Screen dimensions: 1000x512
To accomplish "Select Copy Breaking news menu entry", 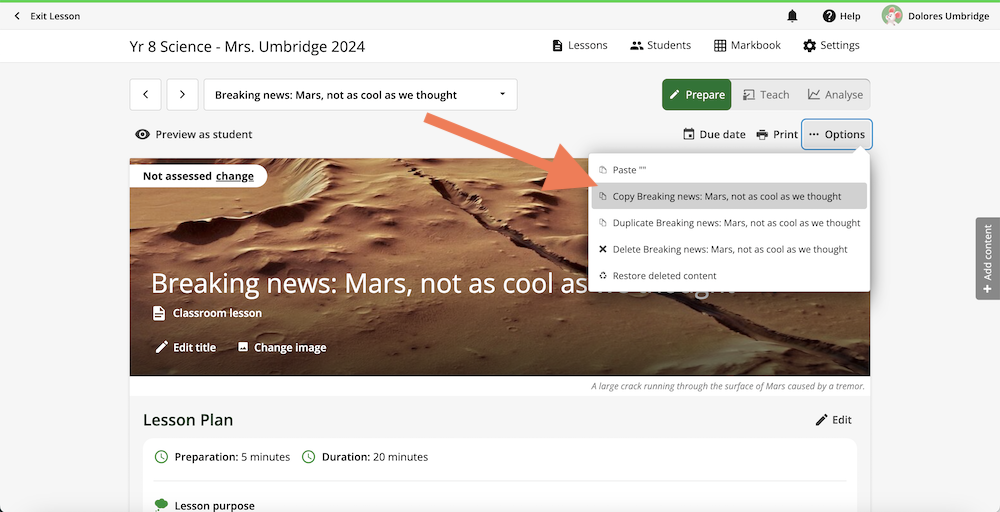I will pos(729,196).
